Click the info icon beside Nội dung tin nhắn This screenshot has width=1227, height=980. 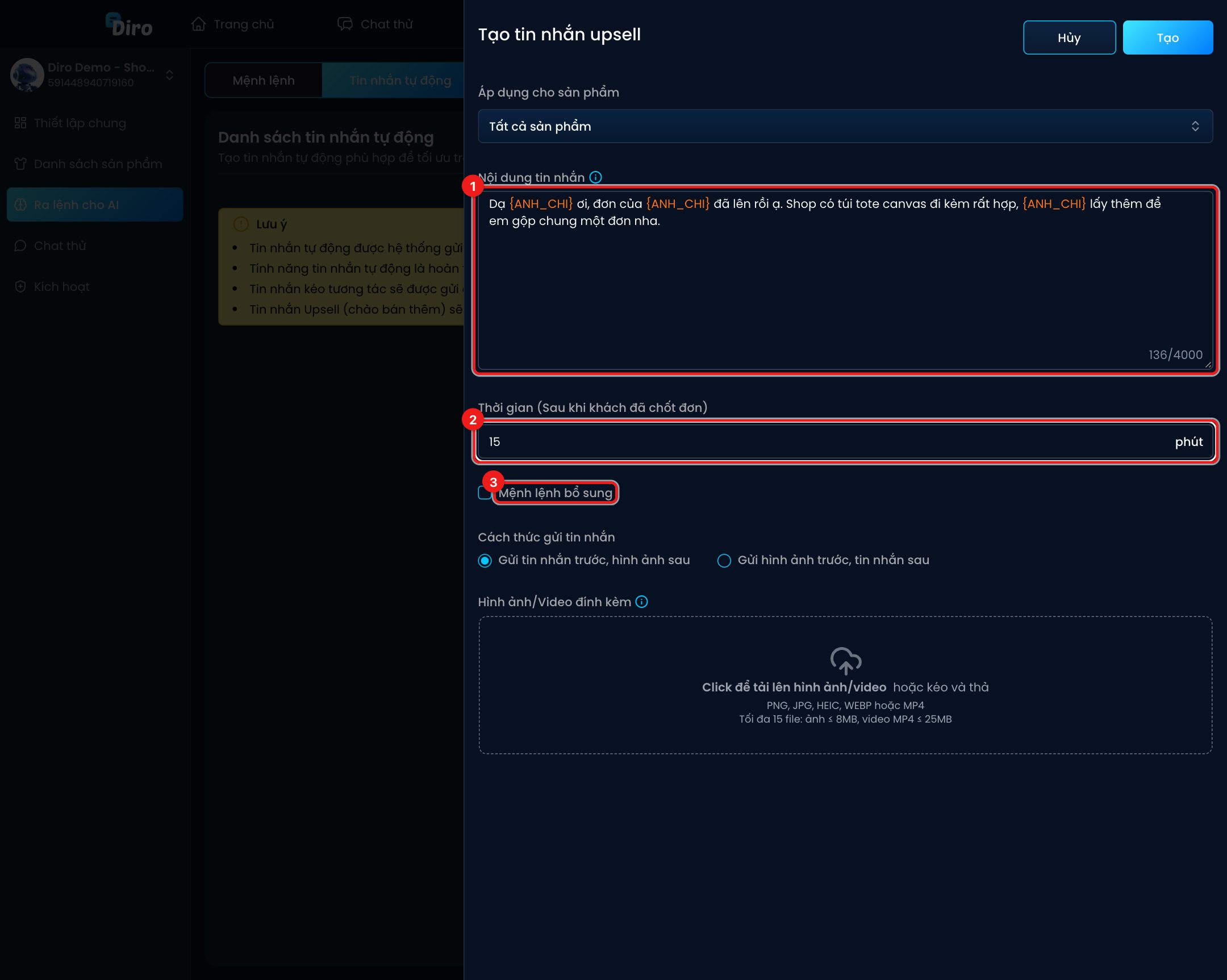point(595,178)
